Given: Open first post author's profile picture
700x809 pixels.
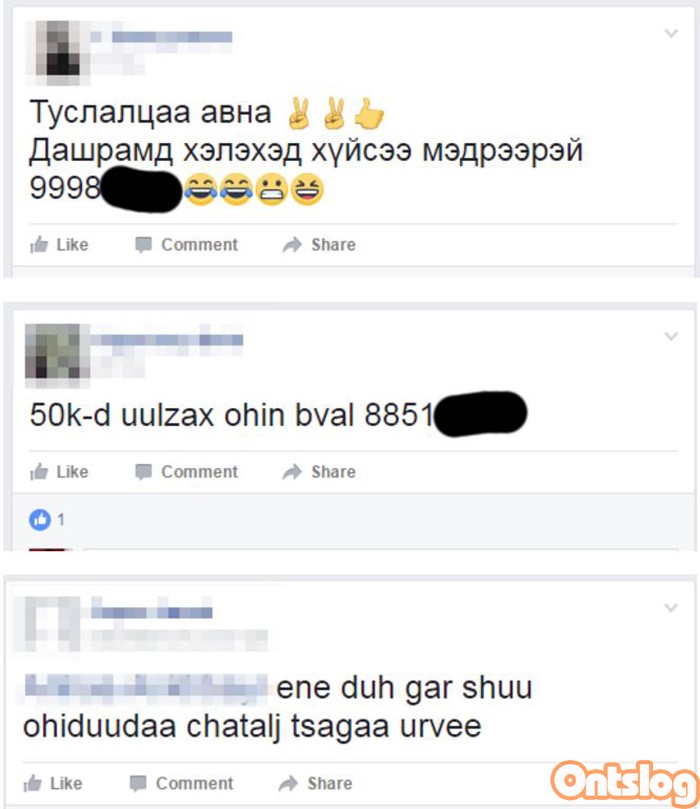Looking at the screenshot, I should (x=57, y=53).
